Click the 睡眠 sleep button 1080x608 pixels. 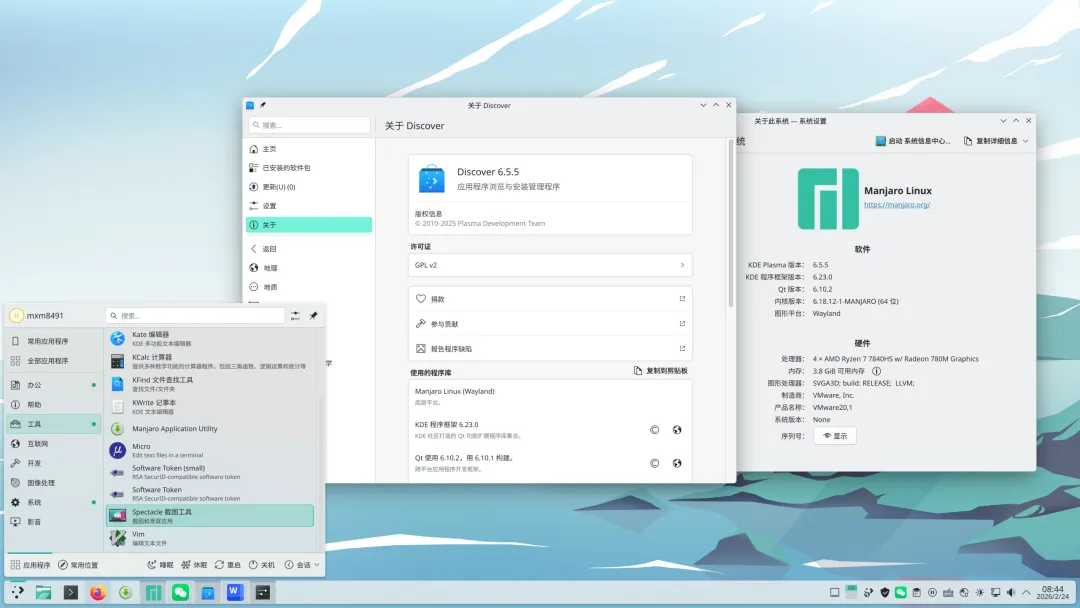point(160,565)
